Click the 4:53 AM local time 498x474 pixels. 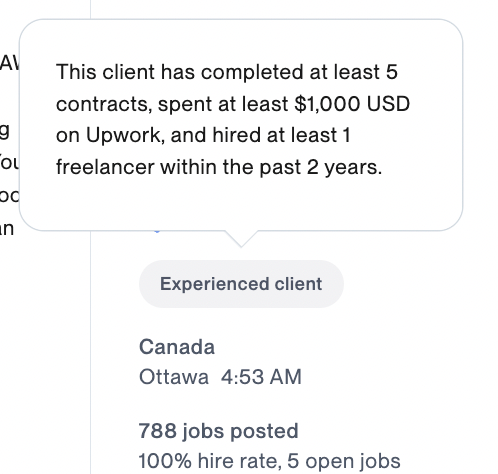point(261,377)
